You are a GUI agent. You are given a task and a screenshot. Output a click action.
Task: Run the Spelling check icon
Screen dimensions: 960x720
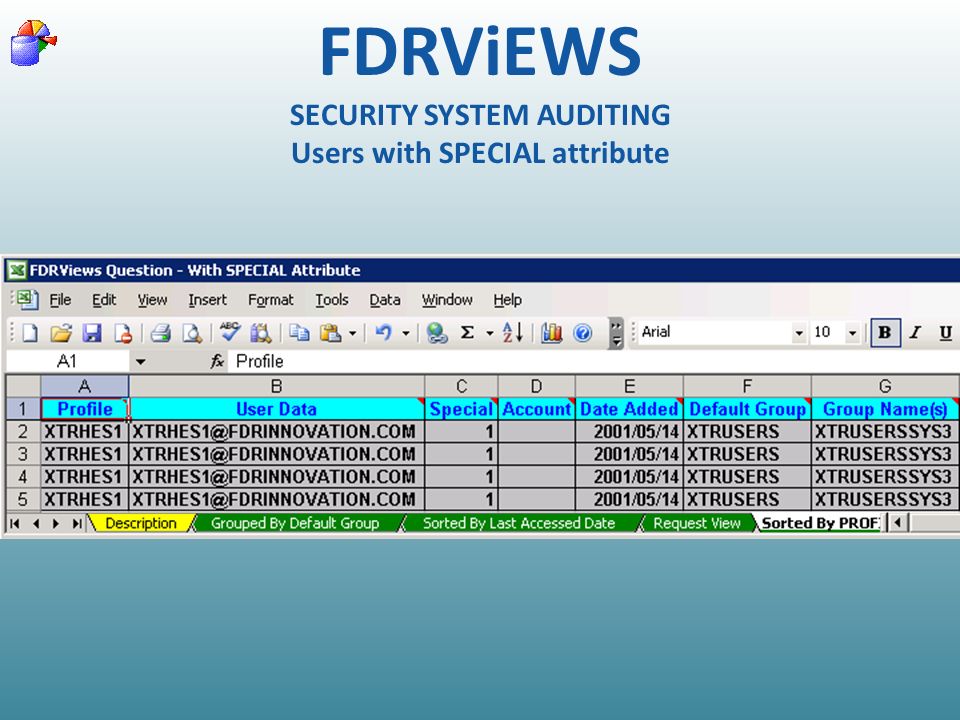(x=230, y=332)
